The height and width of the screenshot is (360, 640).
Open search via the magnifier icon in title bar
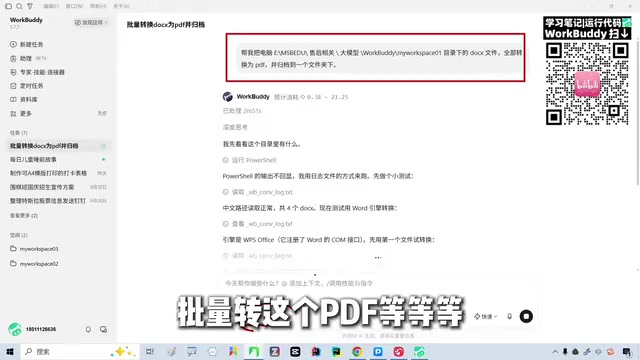pos(19,6)
